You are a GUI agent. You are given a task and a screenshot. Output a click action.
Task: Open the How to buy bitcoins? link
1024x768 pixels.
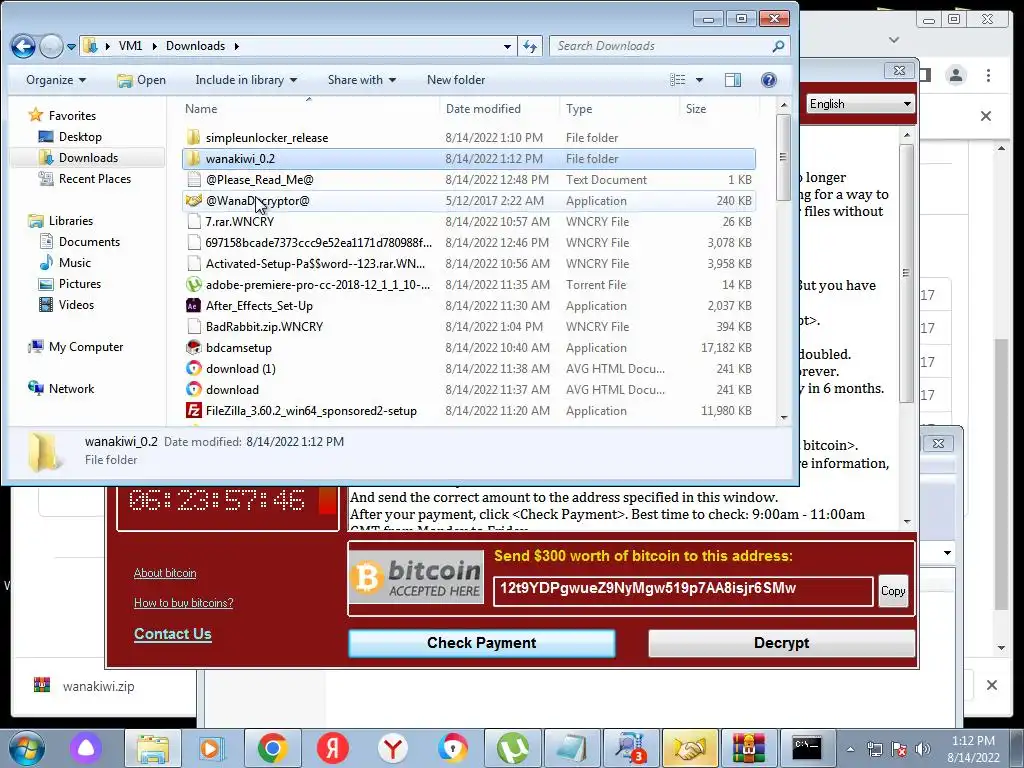coord(184,603)
